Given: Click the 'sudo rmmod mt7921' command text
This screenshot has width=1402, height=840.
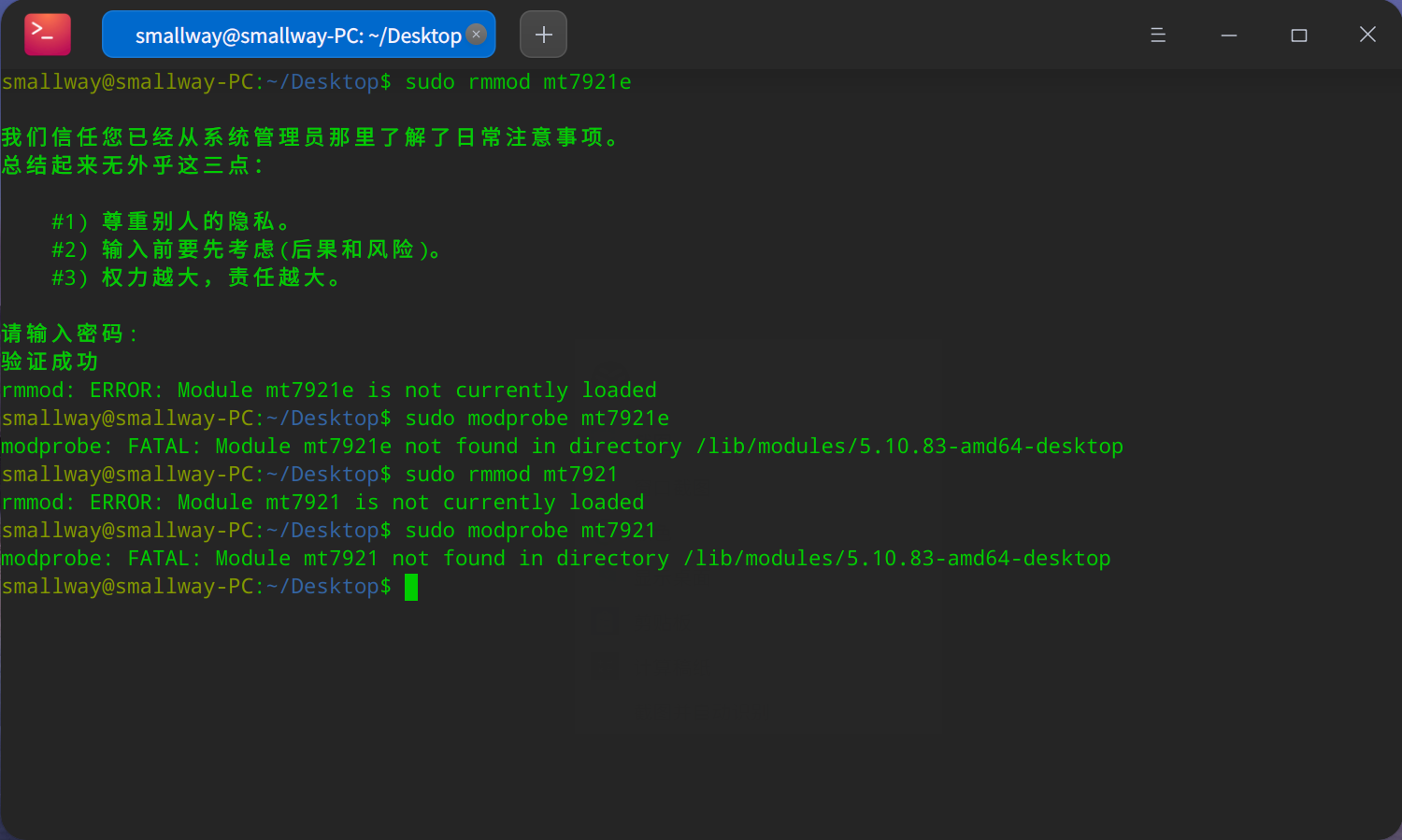Looking at the screenshot, I should click(511, 475).
